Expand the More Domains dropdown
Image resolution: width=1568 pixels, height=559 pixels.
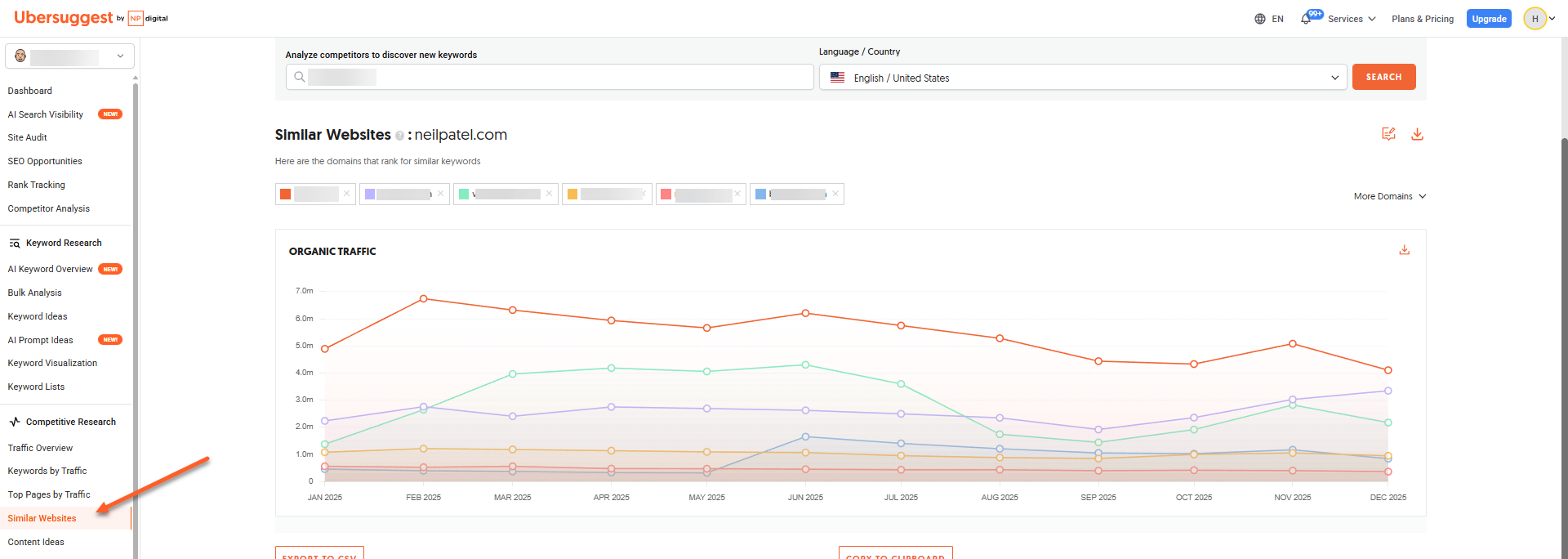point(1390,196)
